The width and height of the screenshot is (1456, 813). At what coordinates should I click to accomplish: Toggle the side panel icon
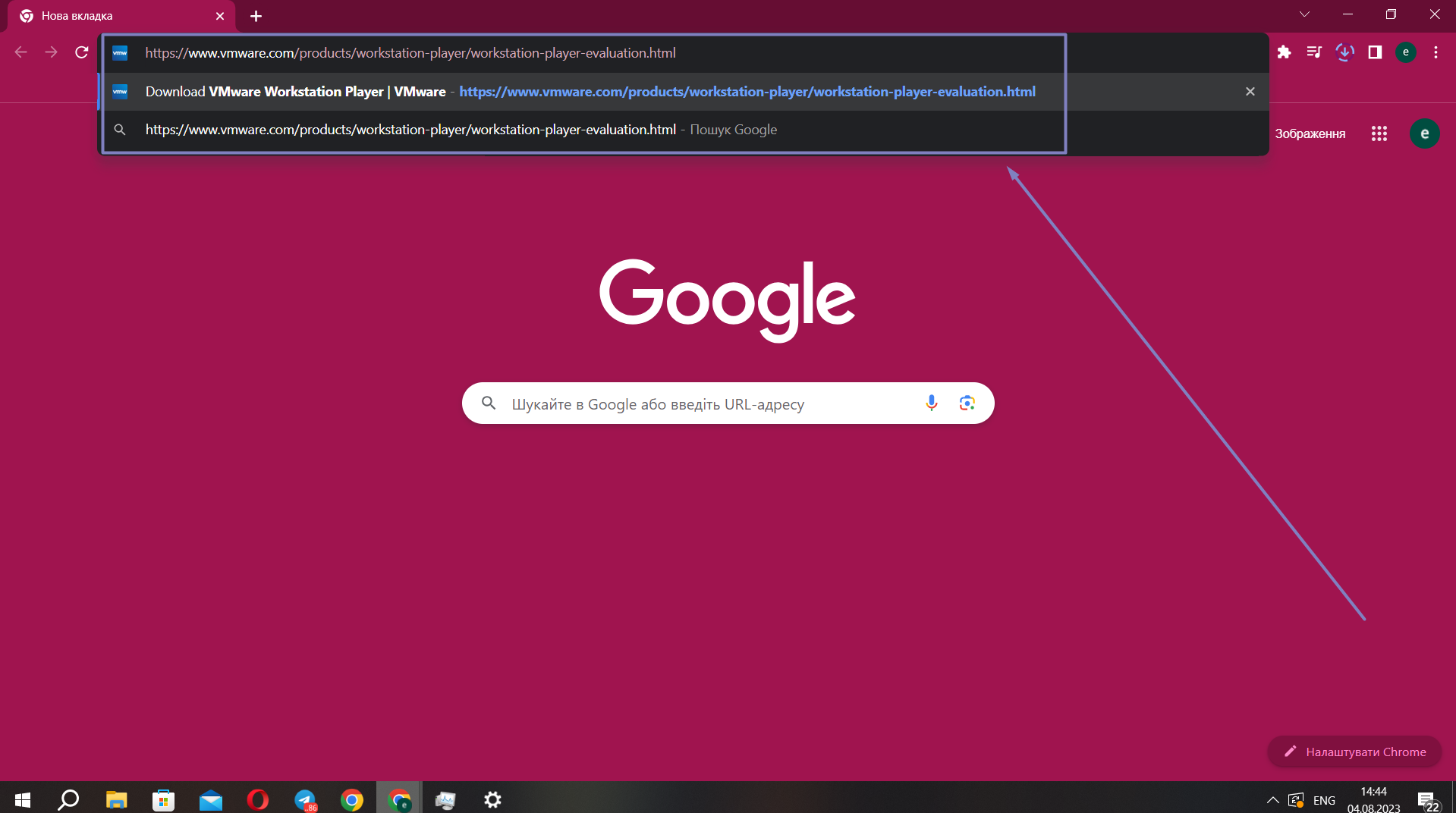(1375, 52)
